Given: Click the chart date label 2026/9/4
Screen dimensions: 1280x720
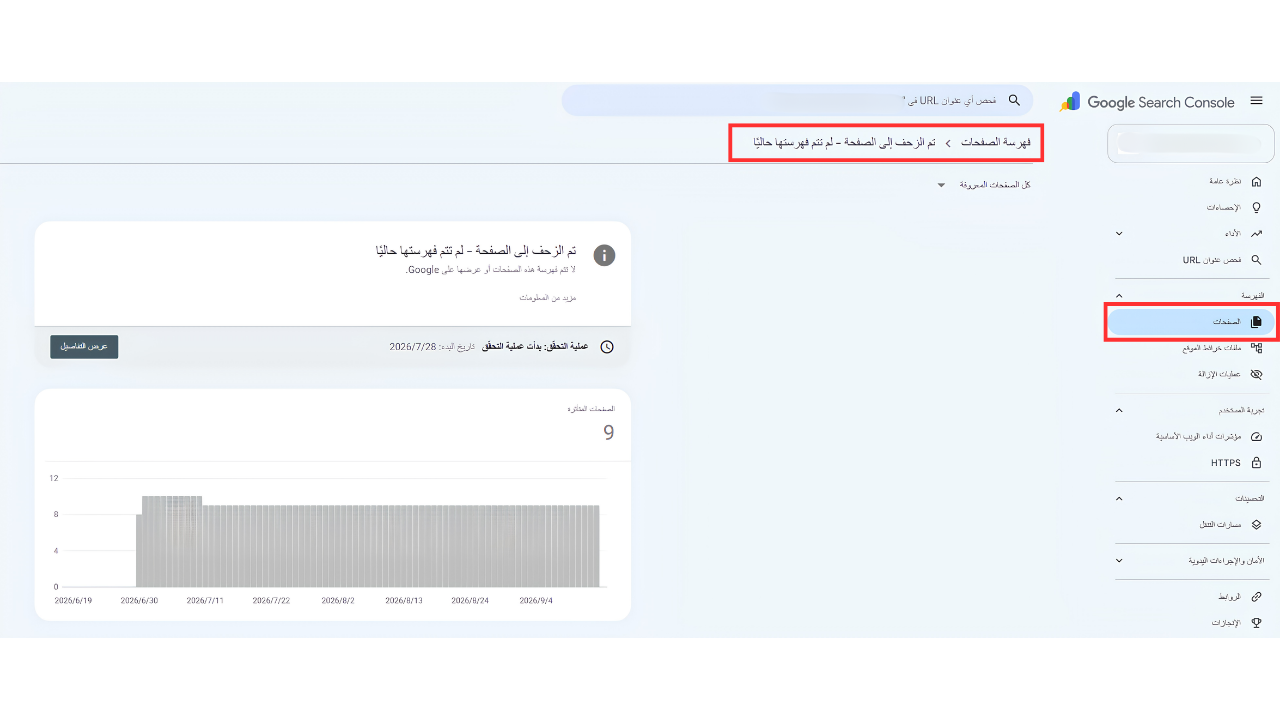Looking at the screenshot, I should tap(538, 601).
